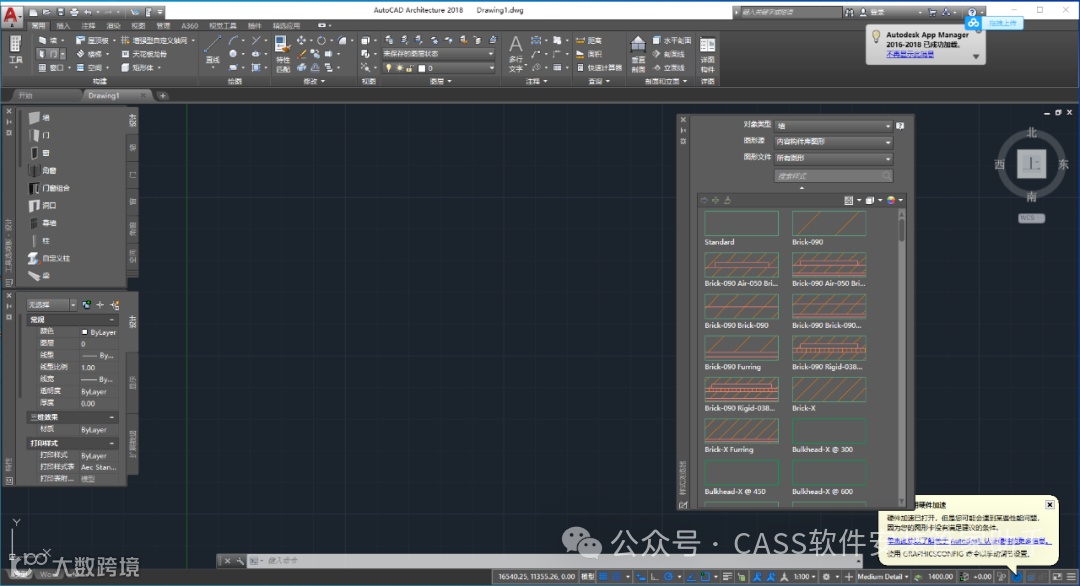The height and width of the screenshot is (586, 1080).
Task: Select the 门窗组合 item in tool palette
Action: (49, 188)
